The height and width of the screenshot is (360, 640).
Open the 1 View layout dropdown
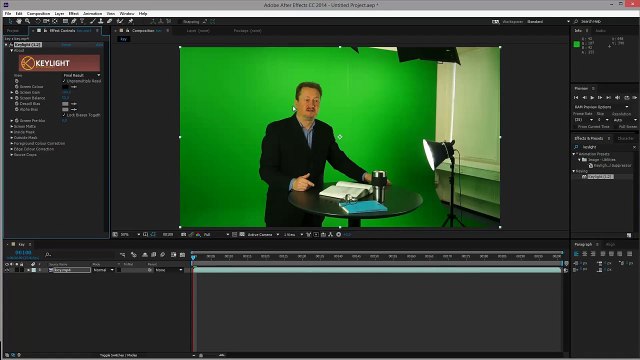coord(293,235)
